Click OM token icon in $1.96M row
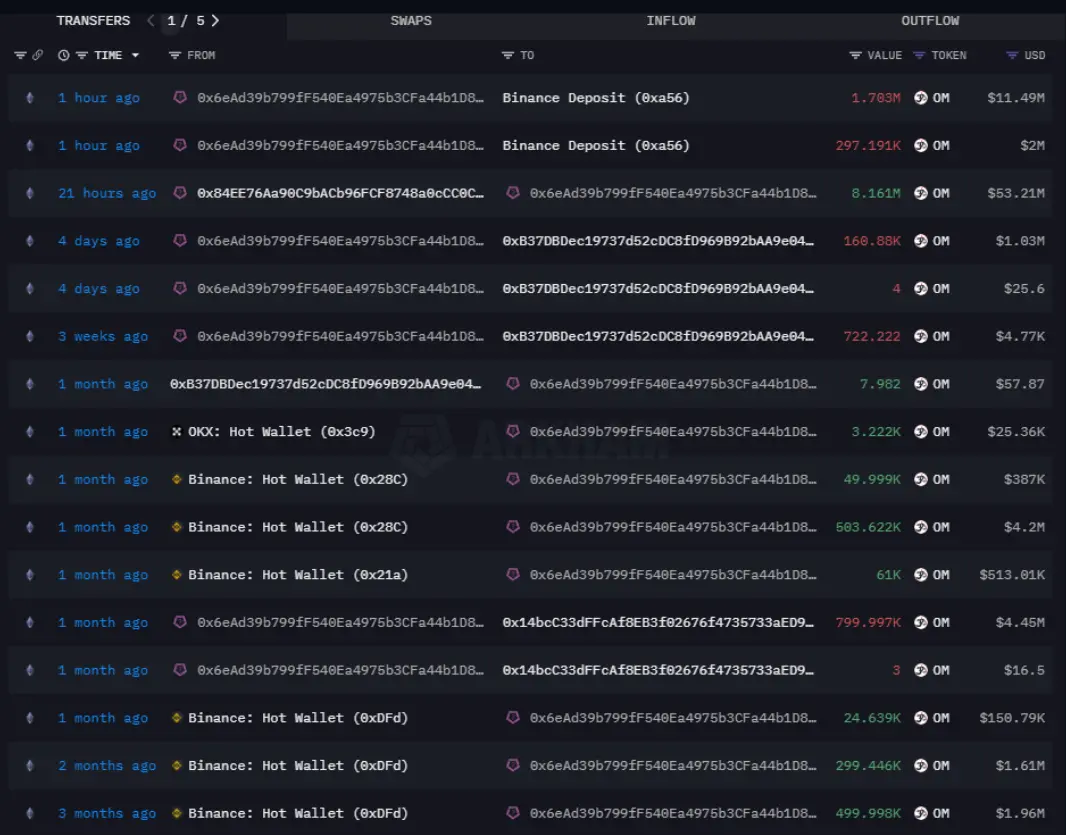Image resolution: width=1066 pixels, height=835 pixels. (921, 813)
